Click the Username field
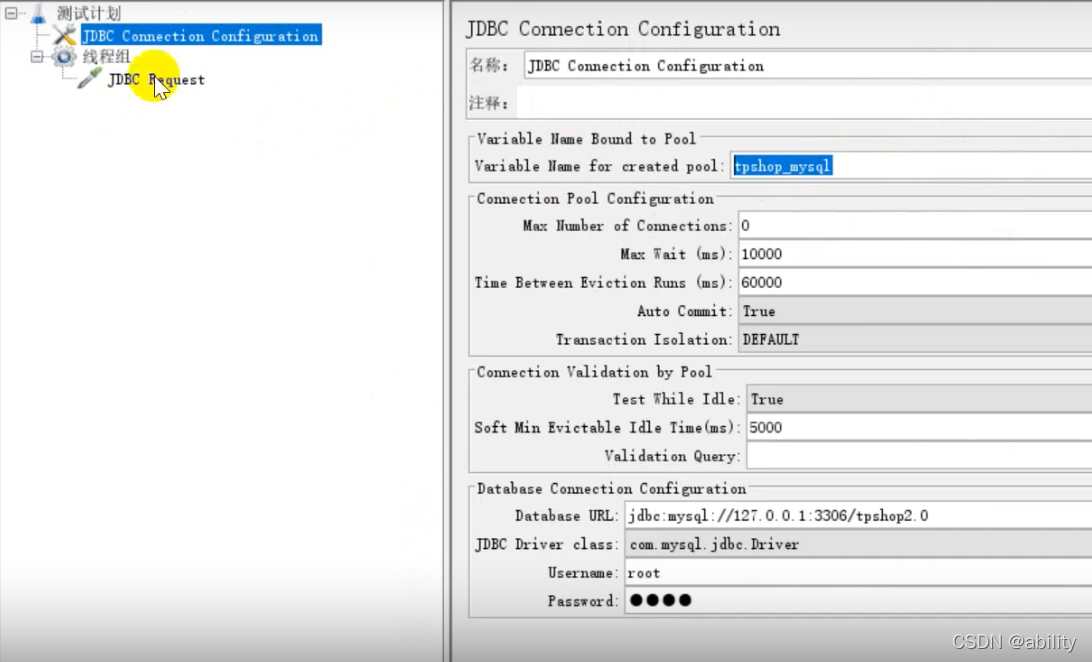Screen dimensions: 1092x662 (858, 573)
